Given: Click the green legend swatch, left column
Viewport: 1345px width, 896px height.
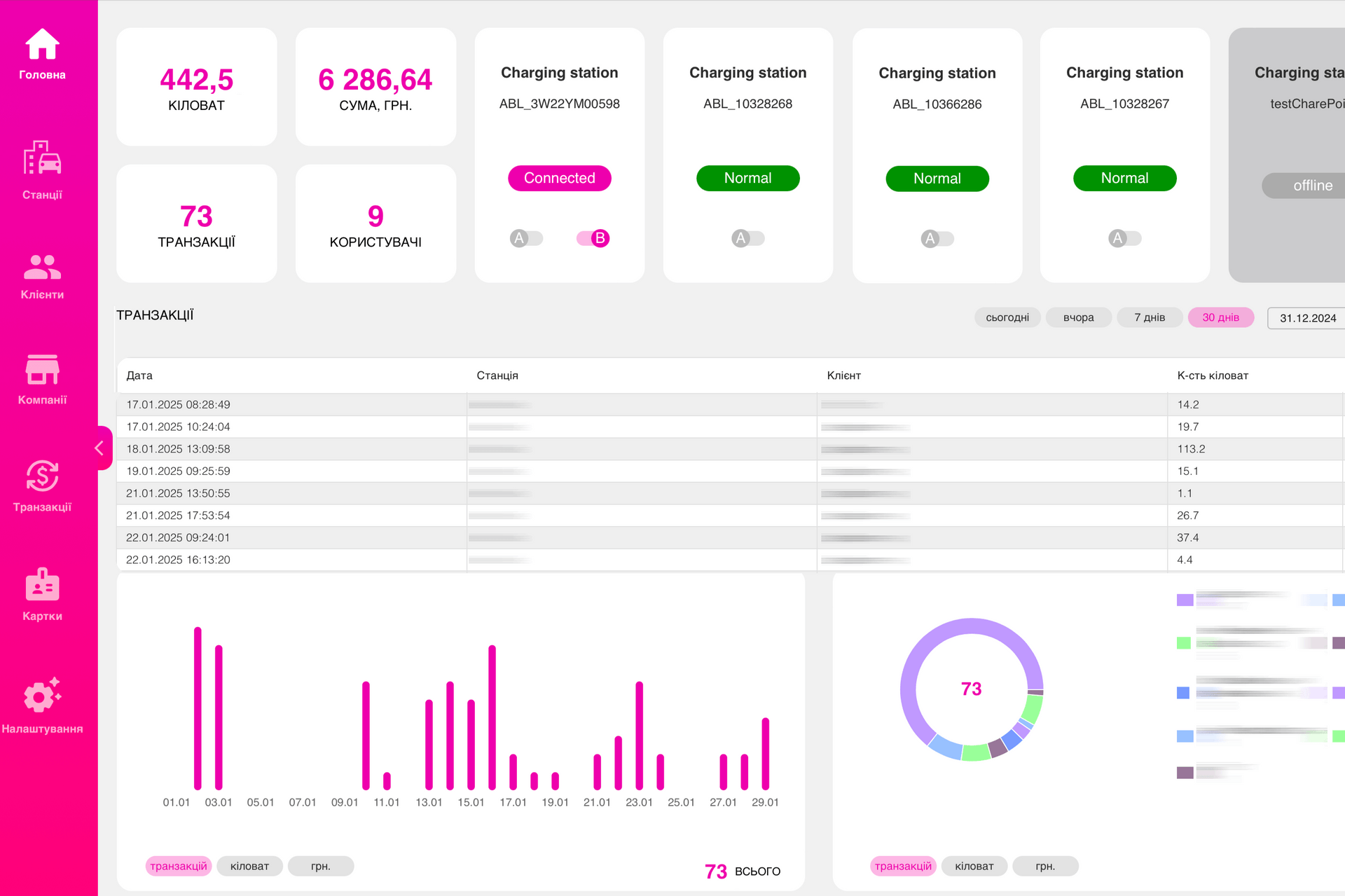Looking at the screenshot, I should coord(1184,643).
